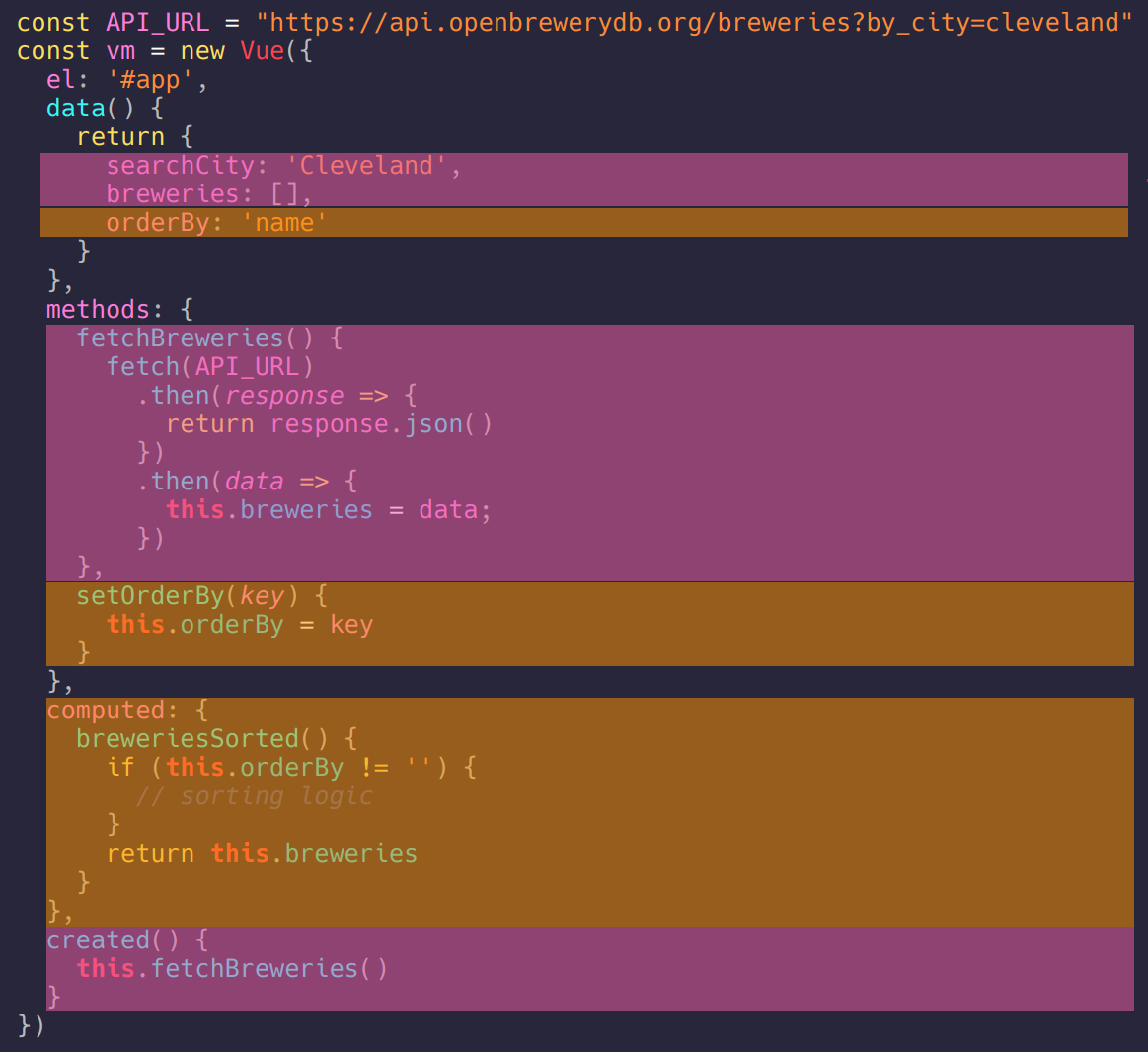The image size is (1148, 1052).
Task: Click the breweriesSorted() computed definition
Action: (x=217, y=738)
